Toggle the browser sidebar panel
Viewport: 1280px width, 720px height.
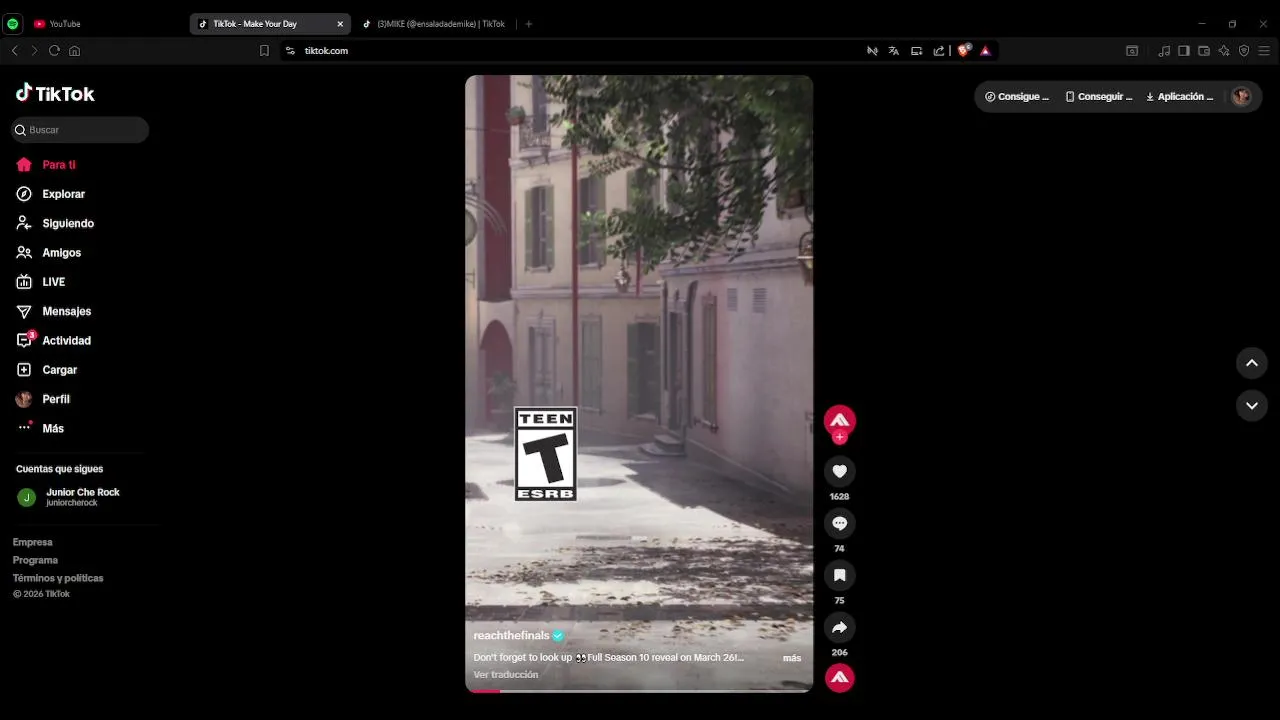1184,51
